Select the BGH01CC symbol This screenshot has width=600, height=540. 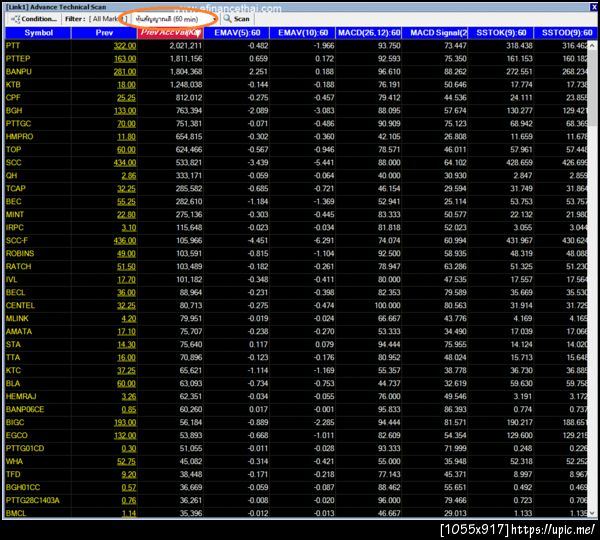[x=23, y=487]
